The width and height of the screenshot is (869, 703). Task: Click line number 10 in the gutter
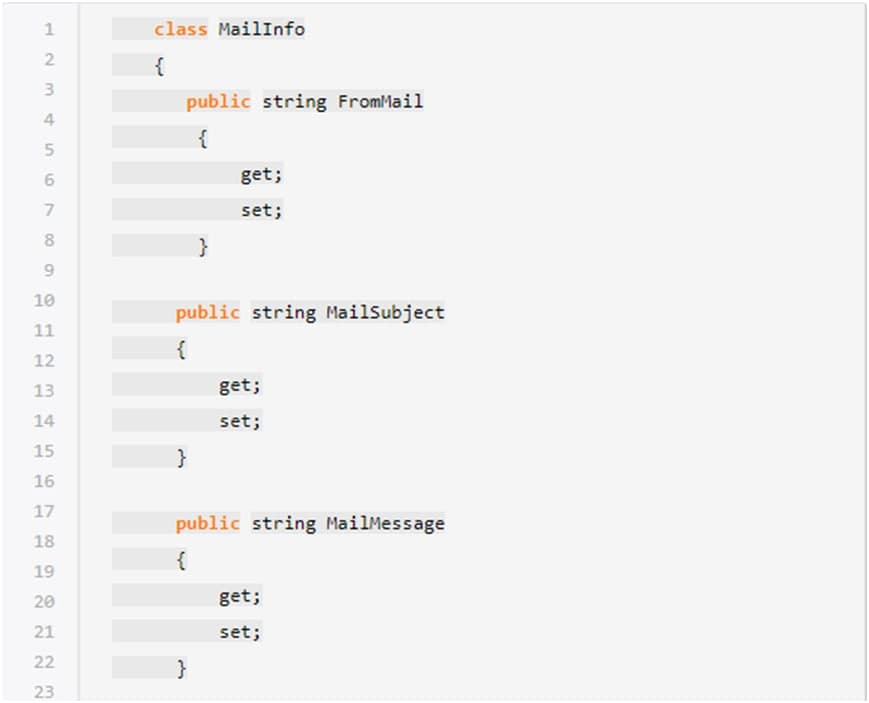(x=44, y=300)
